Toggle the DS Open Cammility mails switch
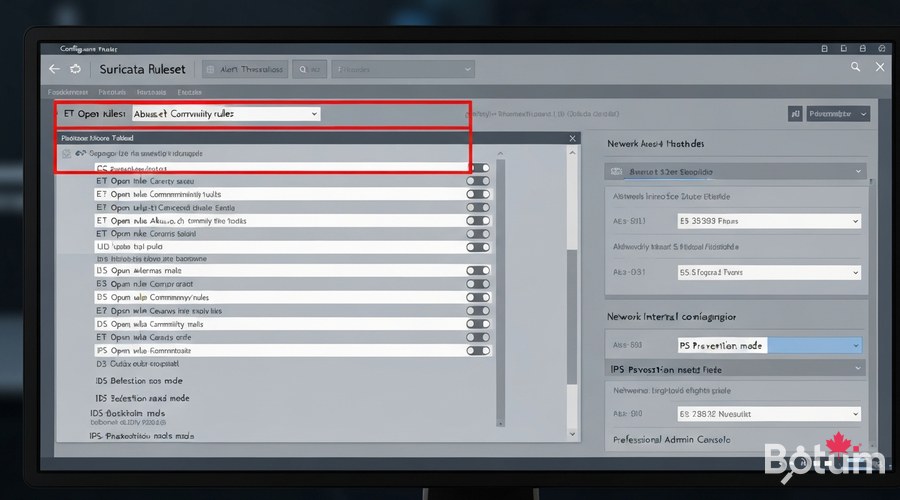This screenshot has height=500, width=900. coord(478,324)
